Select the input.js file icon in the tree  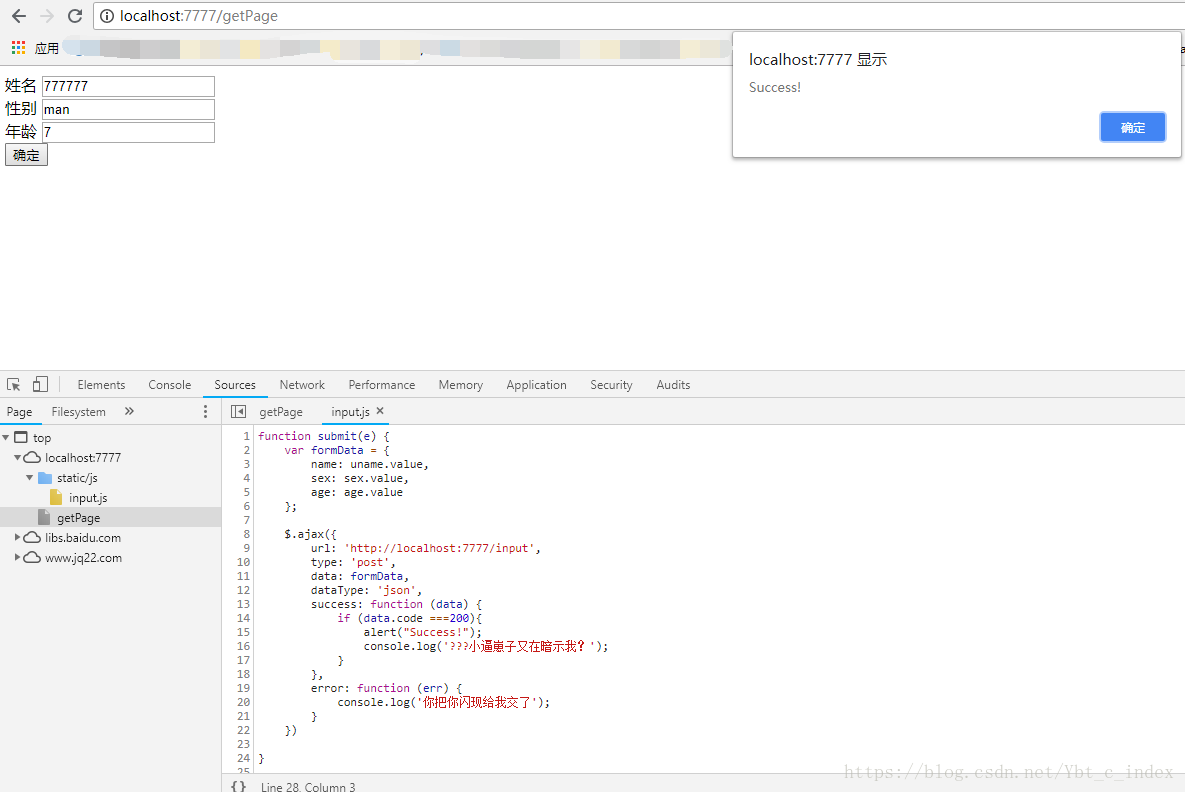pos(56,497)
